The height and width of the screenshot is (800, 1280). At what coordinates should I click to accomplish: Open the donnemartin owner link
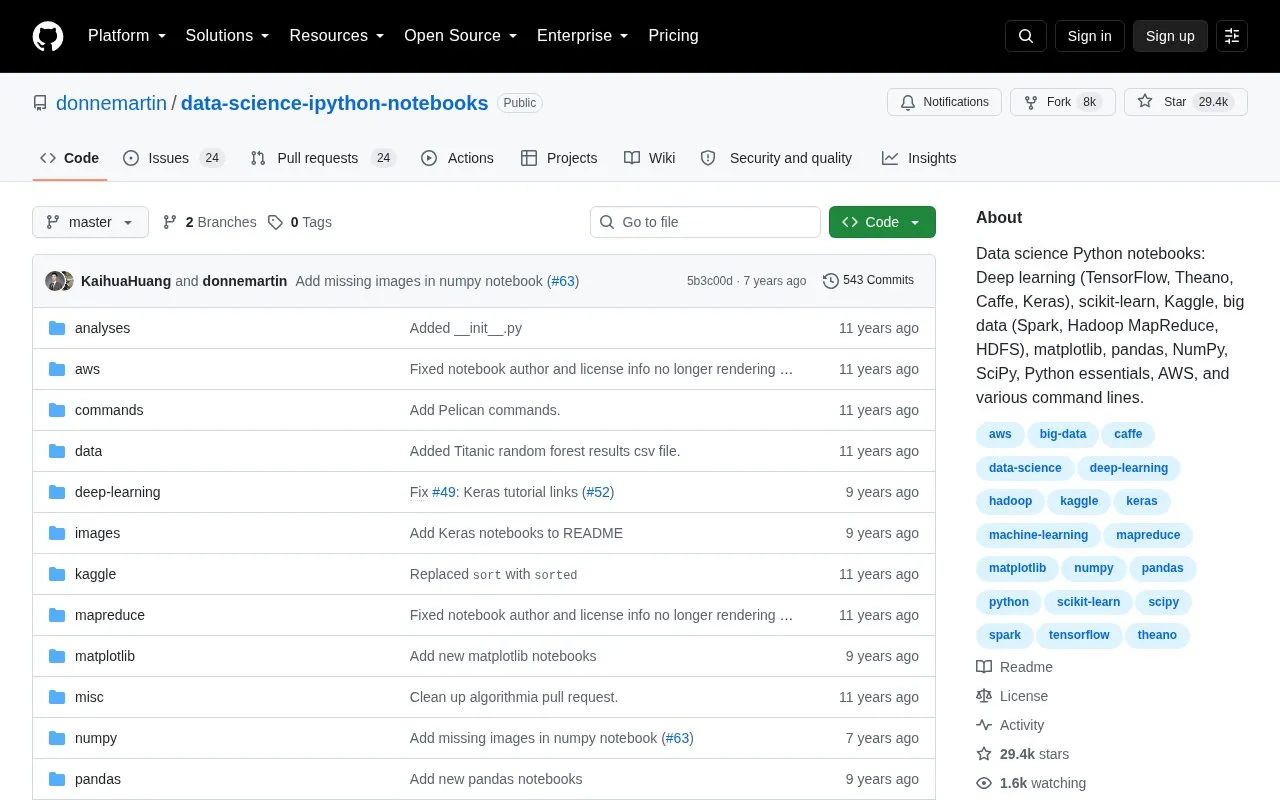[111, 103]
